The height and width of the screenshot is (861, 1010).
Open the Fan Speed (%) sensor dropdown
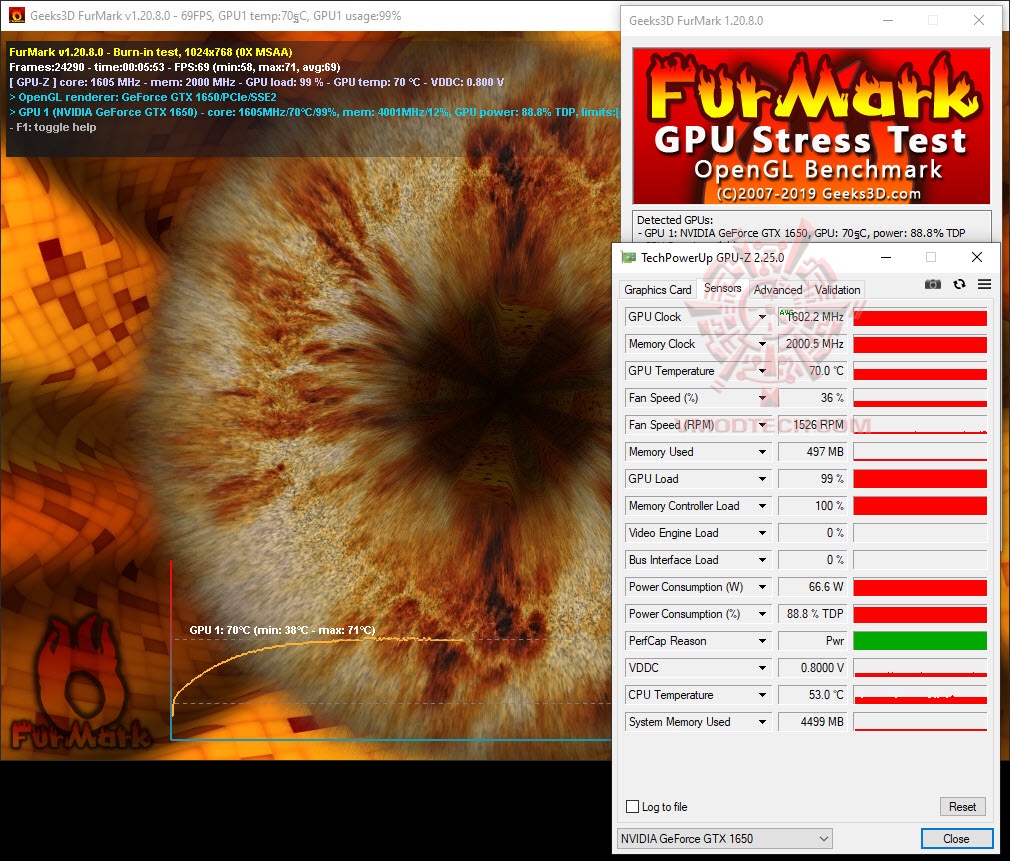pos(762,398)
